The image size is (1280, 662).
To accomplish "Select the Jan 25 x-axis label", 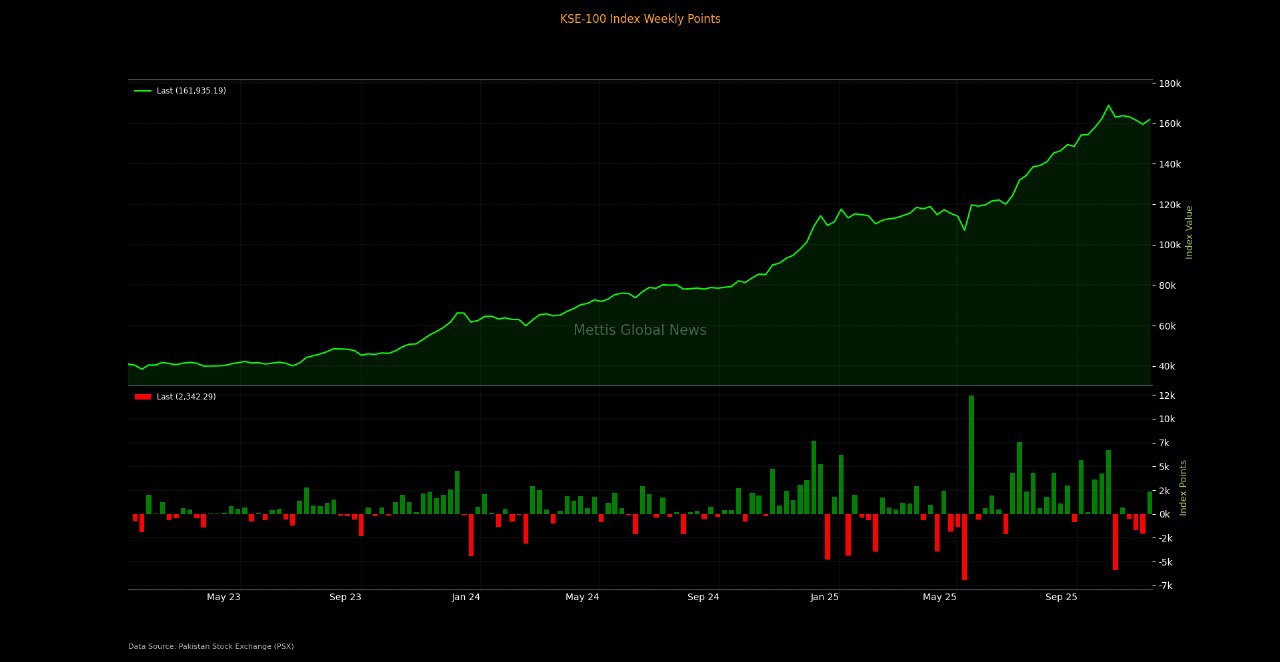I will tap(824, 597).
